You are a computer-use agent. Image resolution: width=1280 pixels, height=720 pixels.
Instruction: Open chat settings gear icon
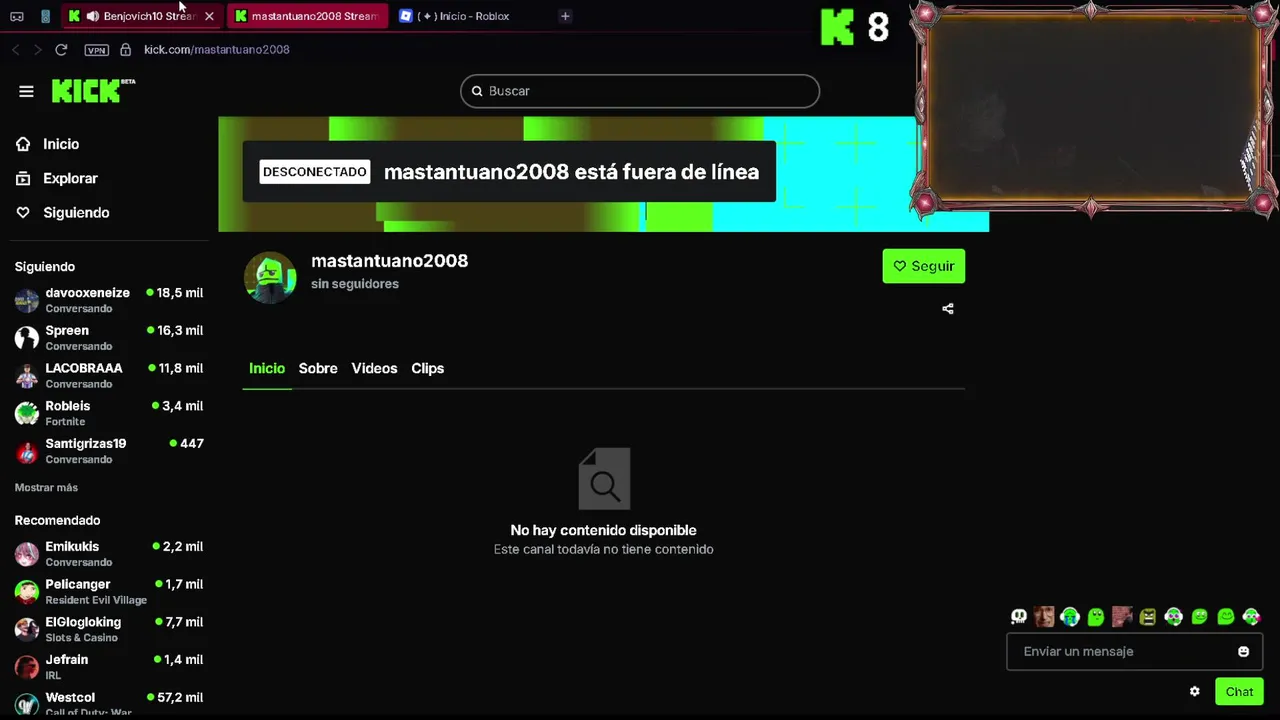(1194, 691)
